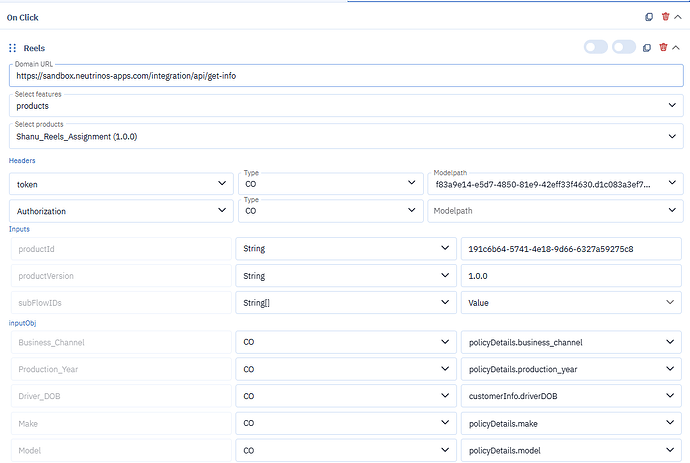This screenshot has height=463, width=690.
Task: Collapse the Reels action panel
Action: pyautogui.click(x=676, y=48)
